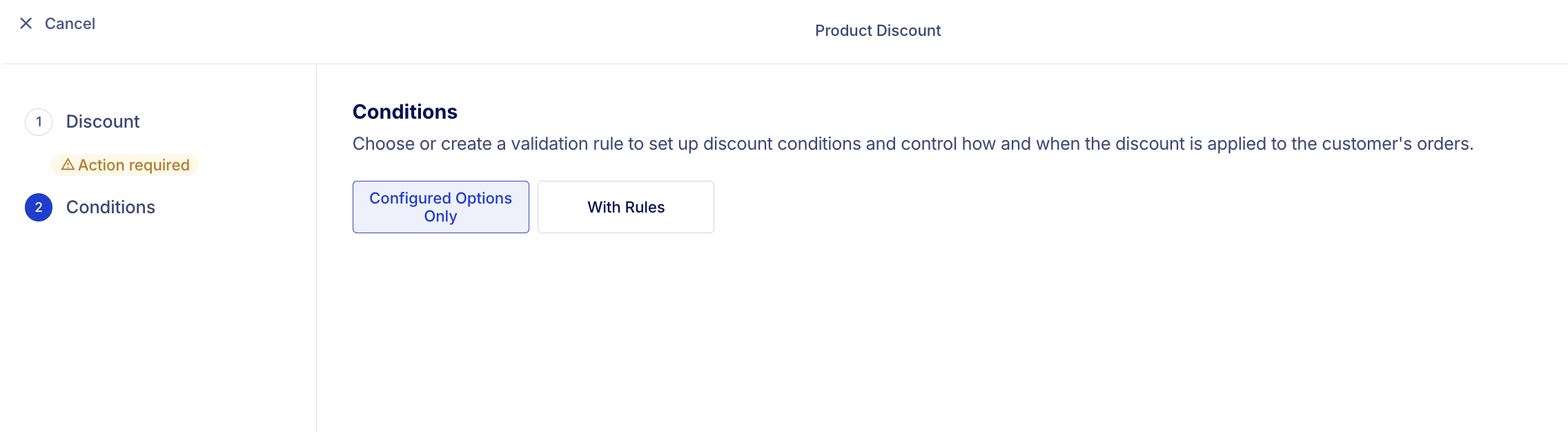Viewport: 1568px width, 432px height.
Task: Click the word "Only" in selected button
Action: [440, 216]
